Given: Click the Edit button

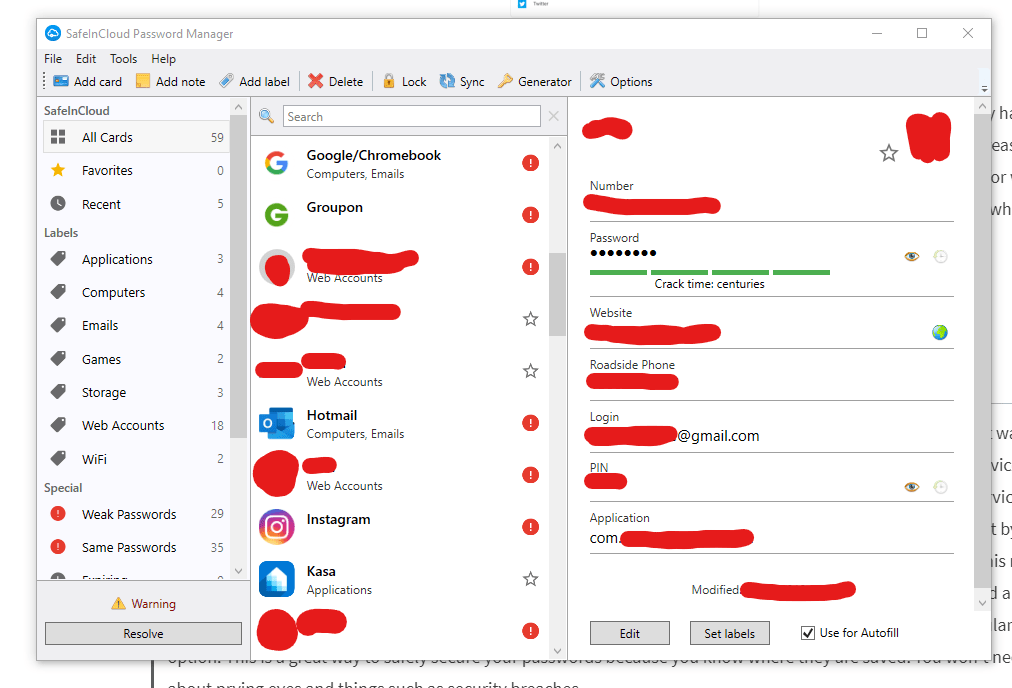Looking at the screenshot, I should pos(630,633).
